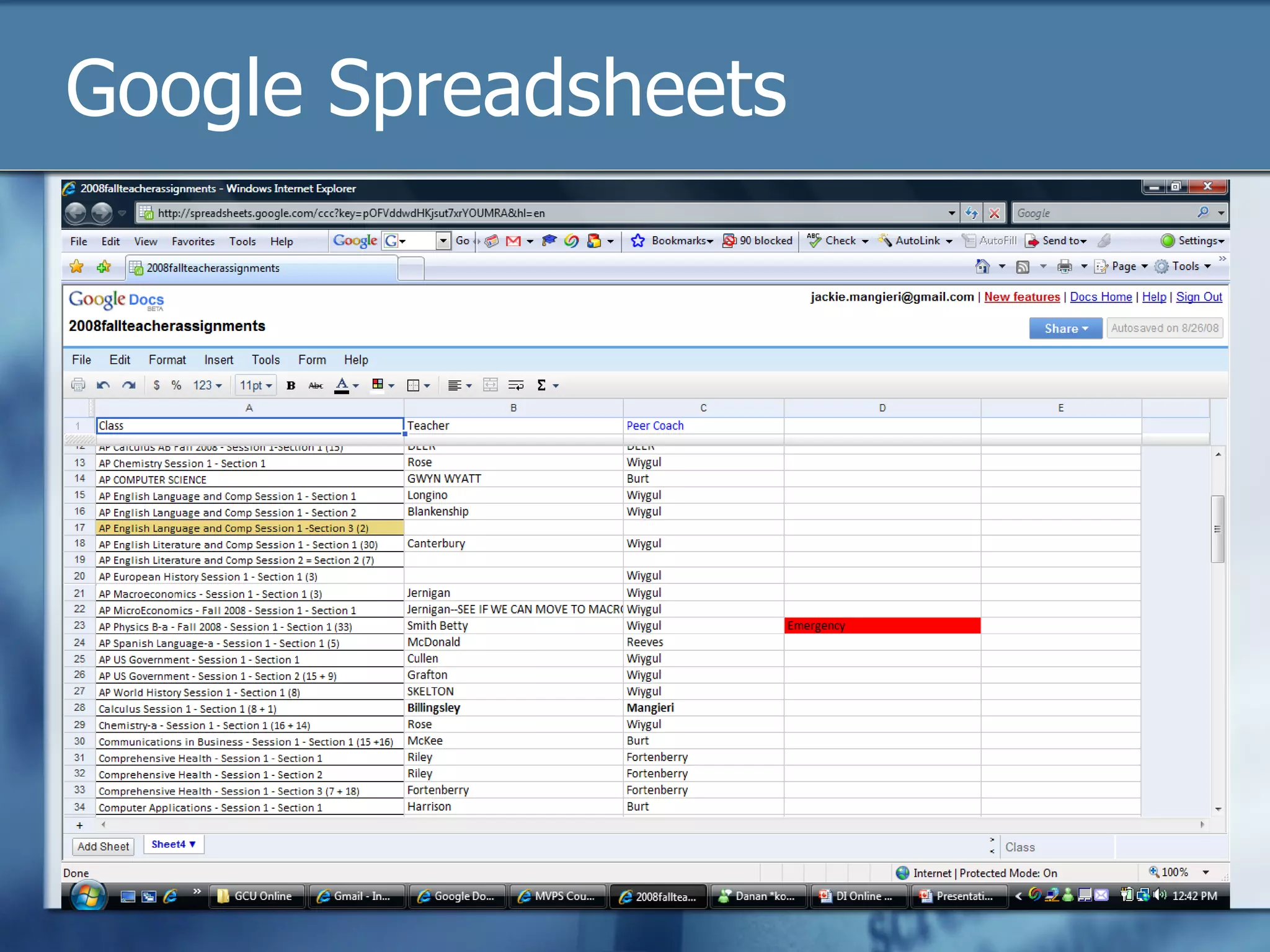Open borders dropdown
The height and width of the screenshot is (952, 1270).
[x=418, y=386]
